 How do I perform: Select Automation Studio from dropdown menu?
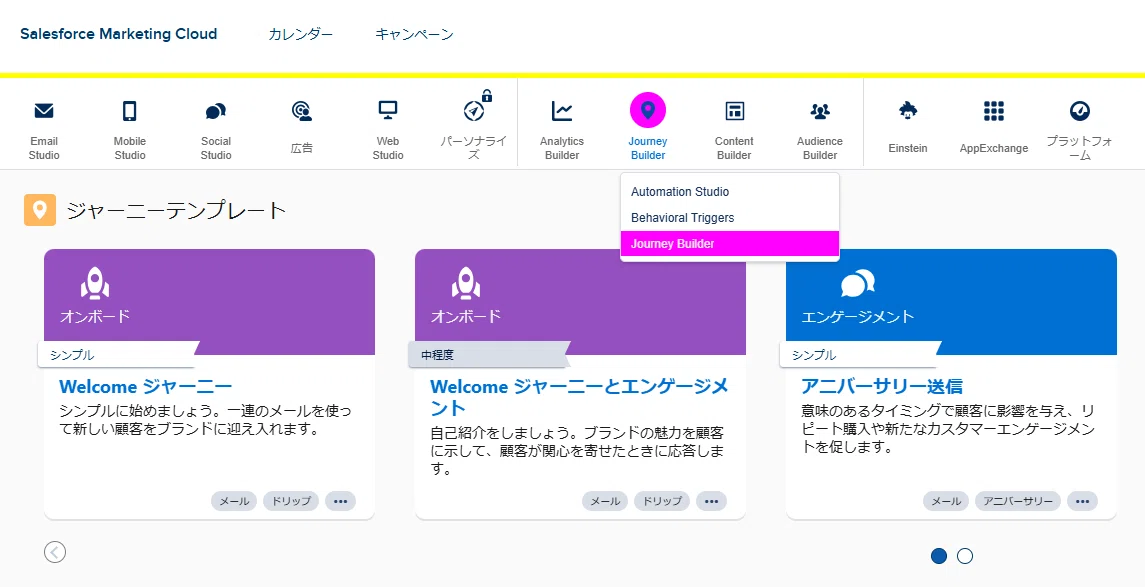[729, 192]
